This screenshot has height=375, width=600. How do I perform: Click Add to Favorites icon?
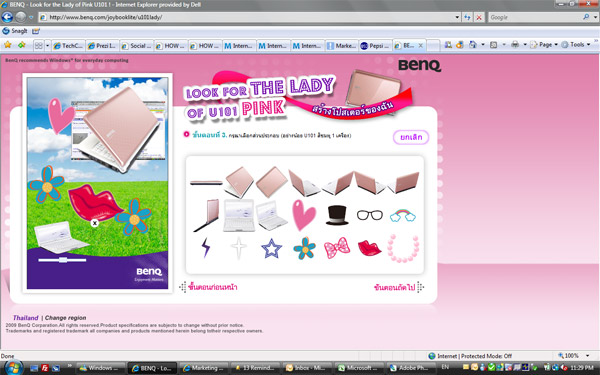[21, 45]
